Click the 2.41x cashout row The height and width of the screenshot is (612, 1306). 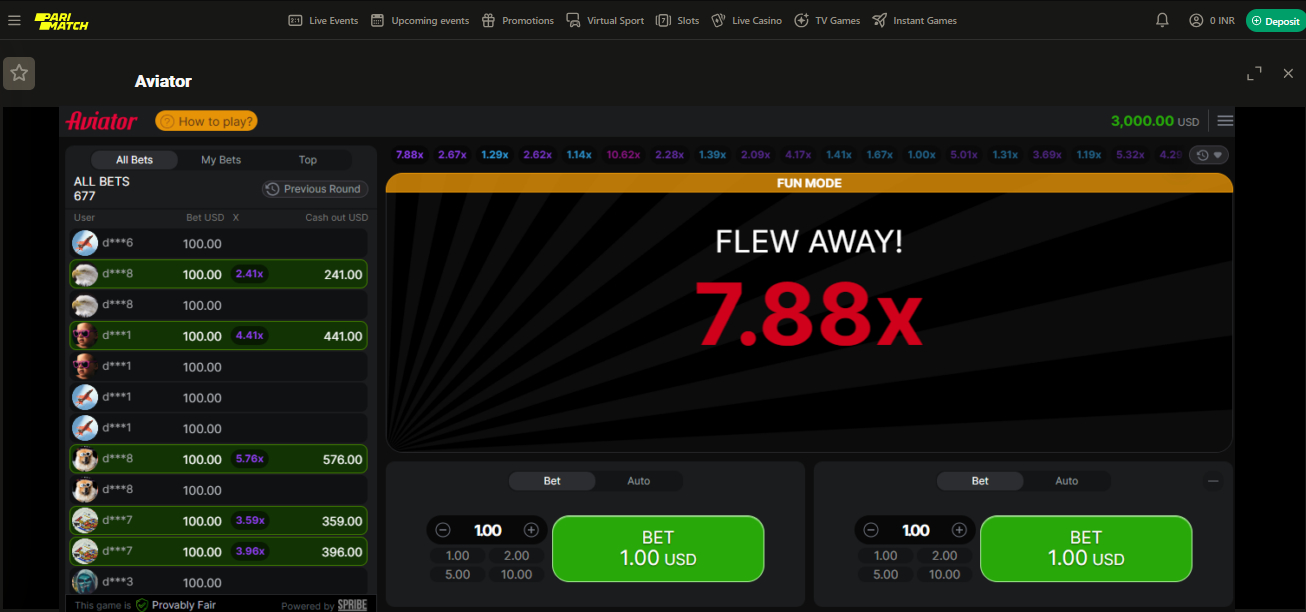218,274
